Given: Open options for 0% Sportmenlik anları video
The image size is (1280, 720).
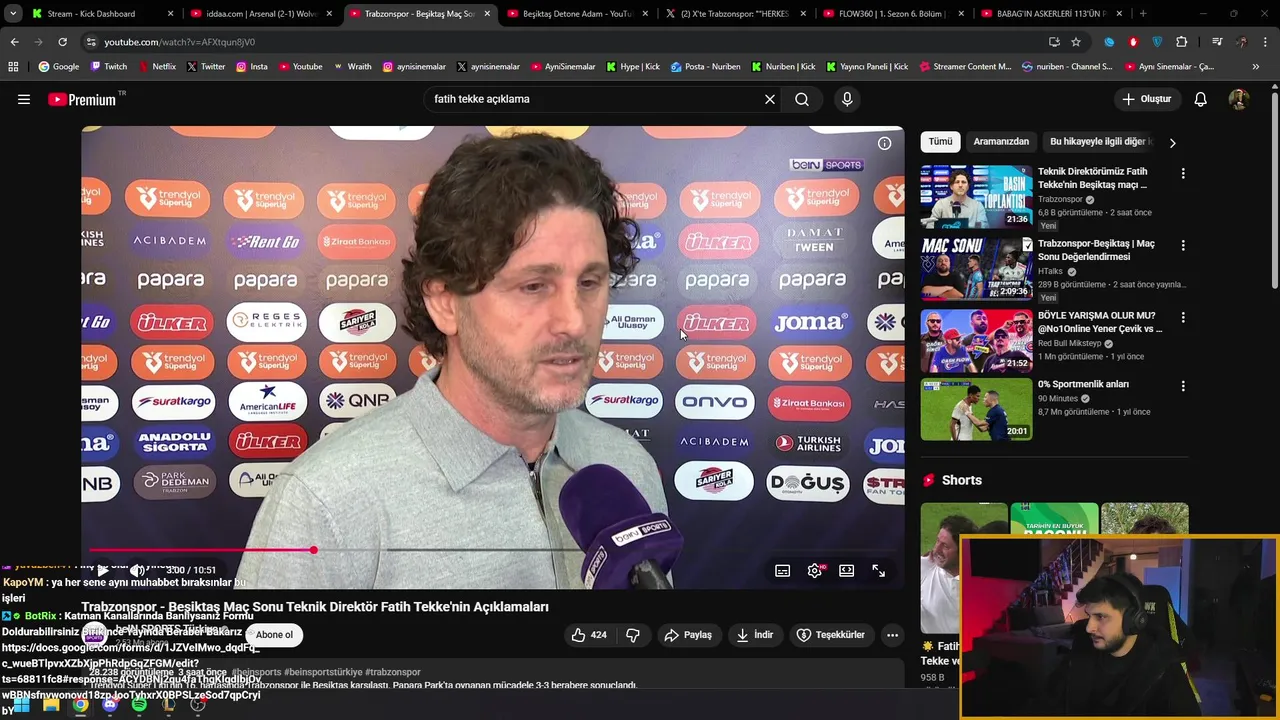Looking at the screenshot, I should 1183,386.
